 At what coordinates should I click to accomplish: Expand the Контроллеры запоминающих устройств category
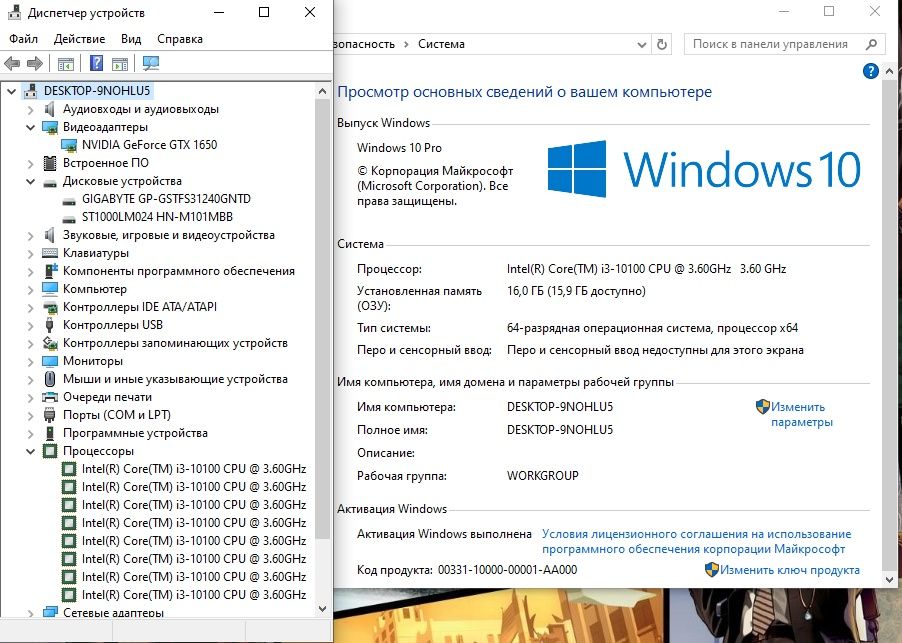click(x=30, y=343)
